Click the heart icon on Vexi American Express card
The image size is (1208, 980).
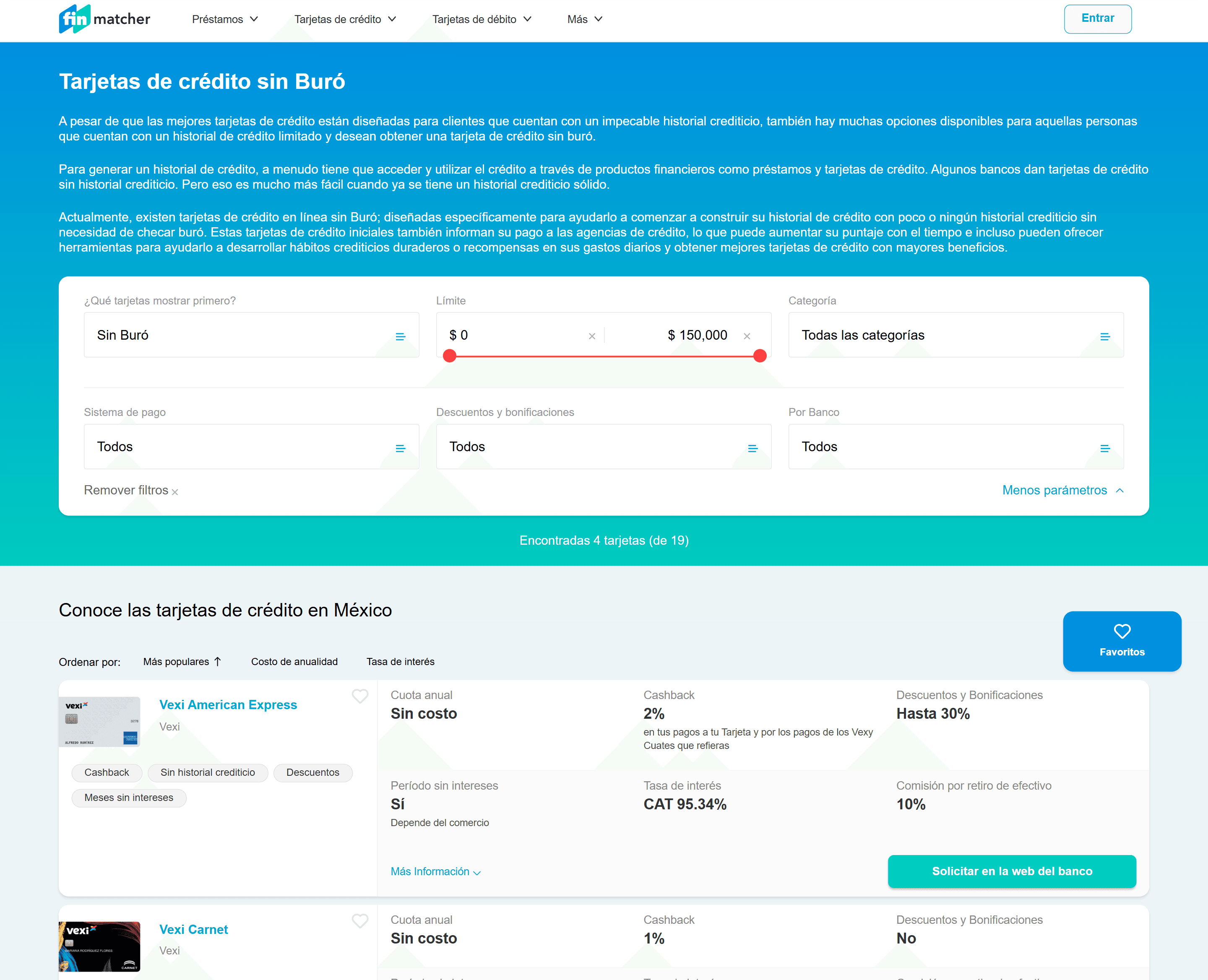(x=360, y=697)
